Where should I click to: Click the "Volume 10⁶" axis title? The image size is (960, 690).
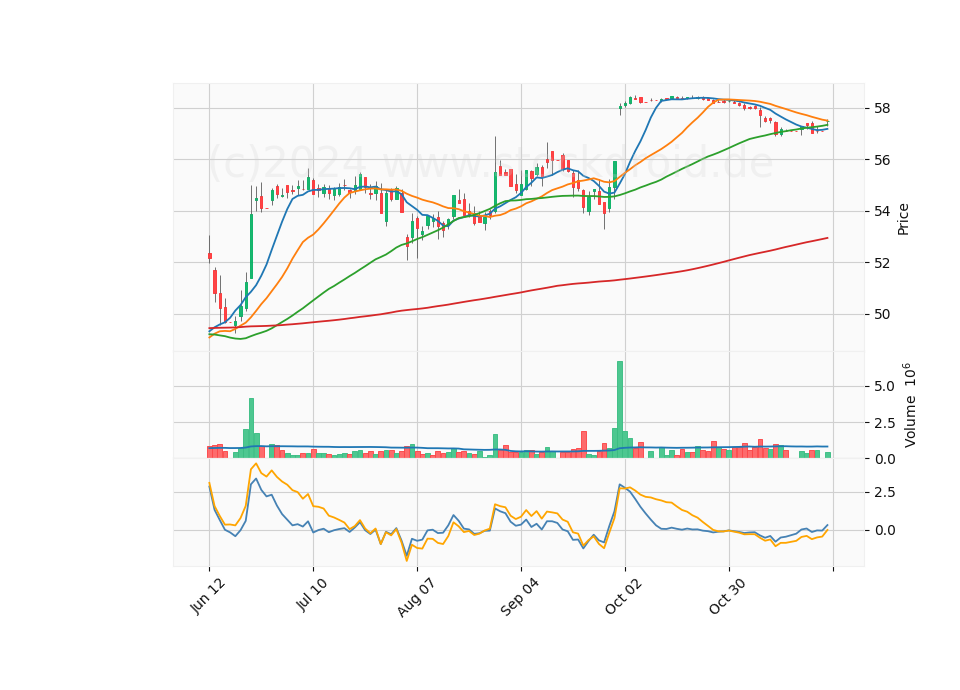pos(909,405)
